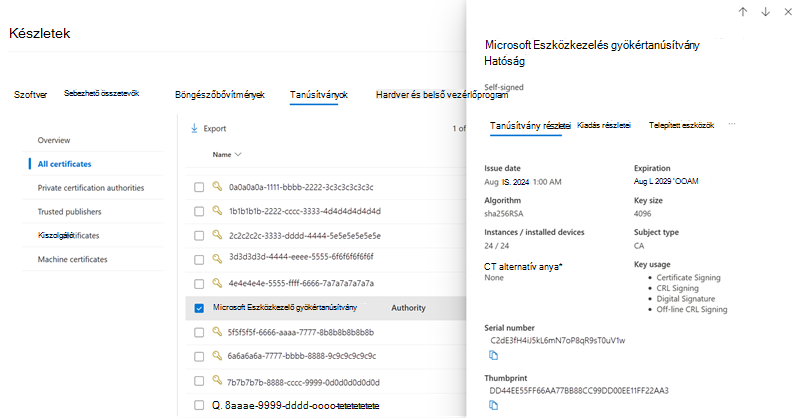Select the Tanúsítványok tab
Viewport: 800px width, 418px height.
(319, 95)
